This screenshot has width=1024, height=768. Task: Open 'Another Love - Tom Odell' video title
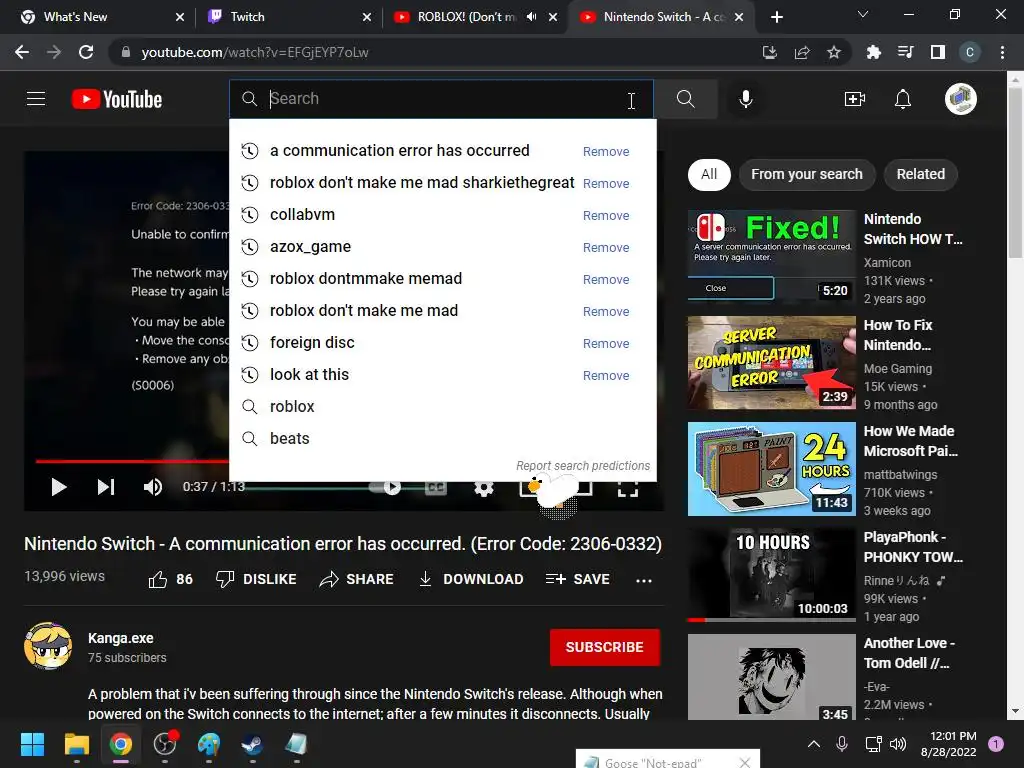click(x=909, y=653)
